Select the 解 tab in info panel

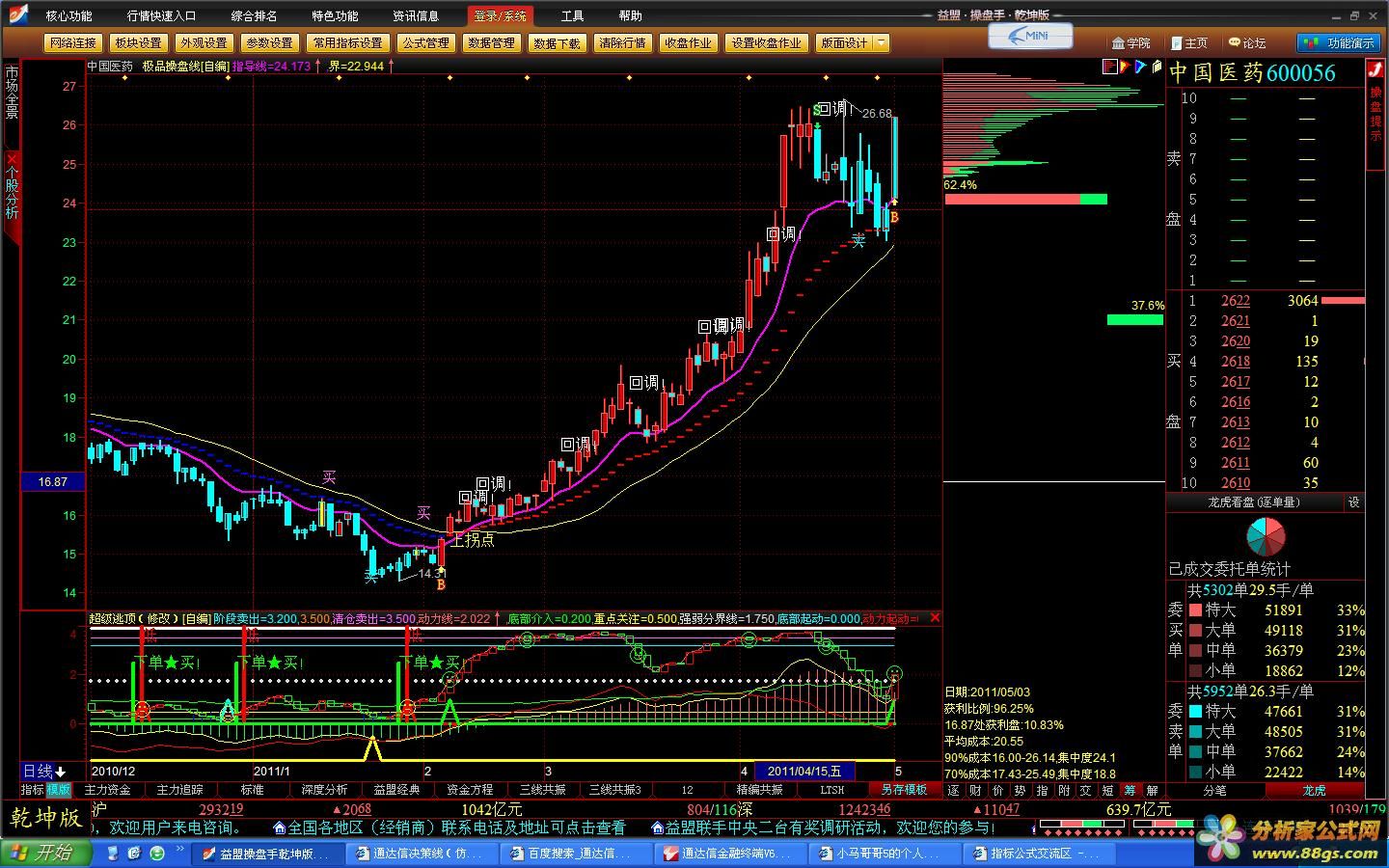click(x=1152, y=791)
